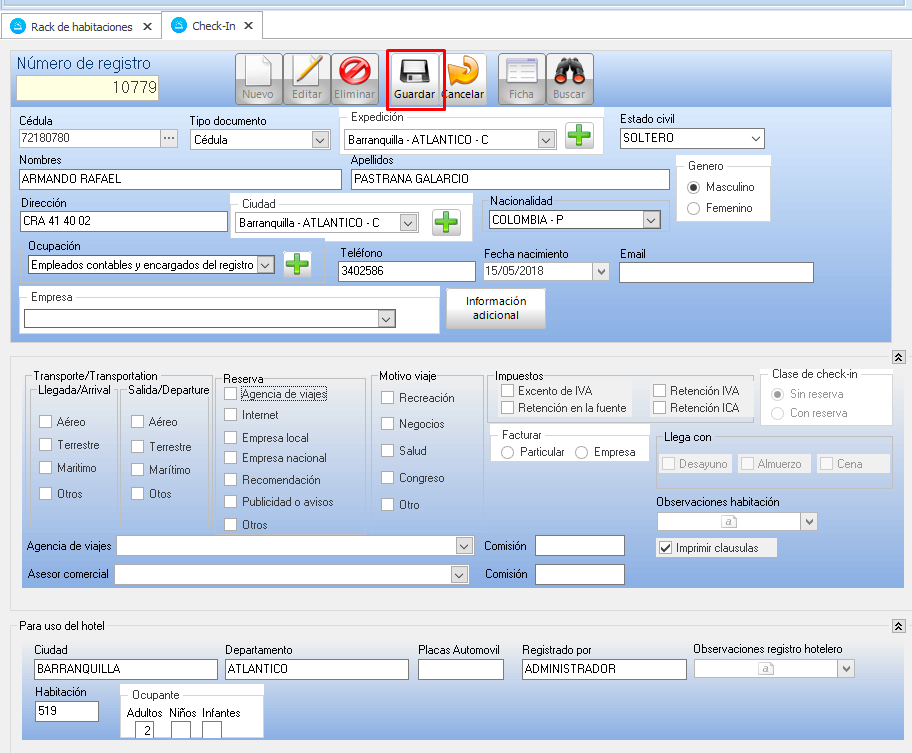912x753 pixels.
Task: Click green plus next to Ocupación
Action: (297, 264)
